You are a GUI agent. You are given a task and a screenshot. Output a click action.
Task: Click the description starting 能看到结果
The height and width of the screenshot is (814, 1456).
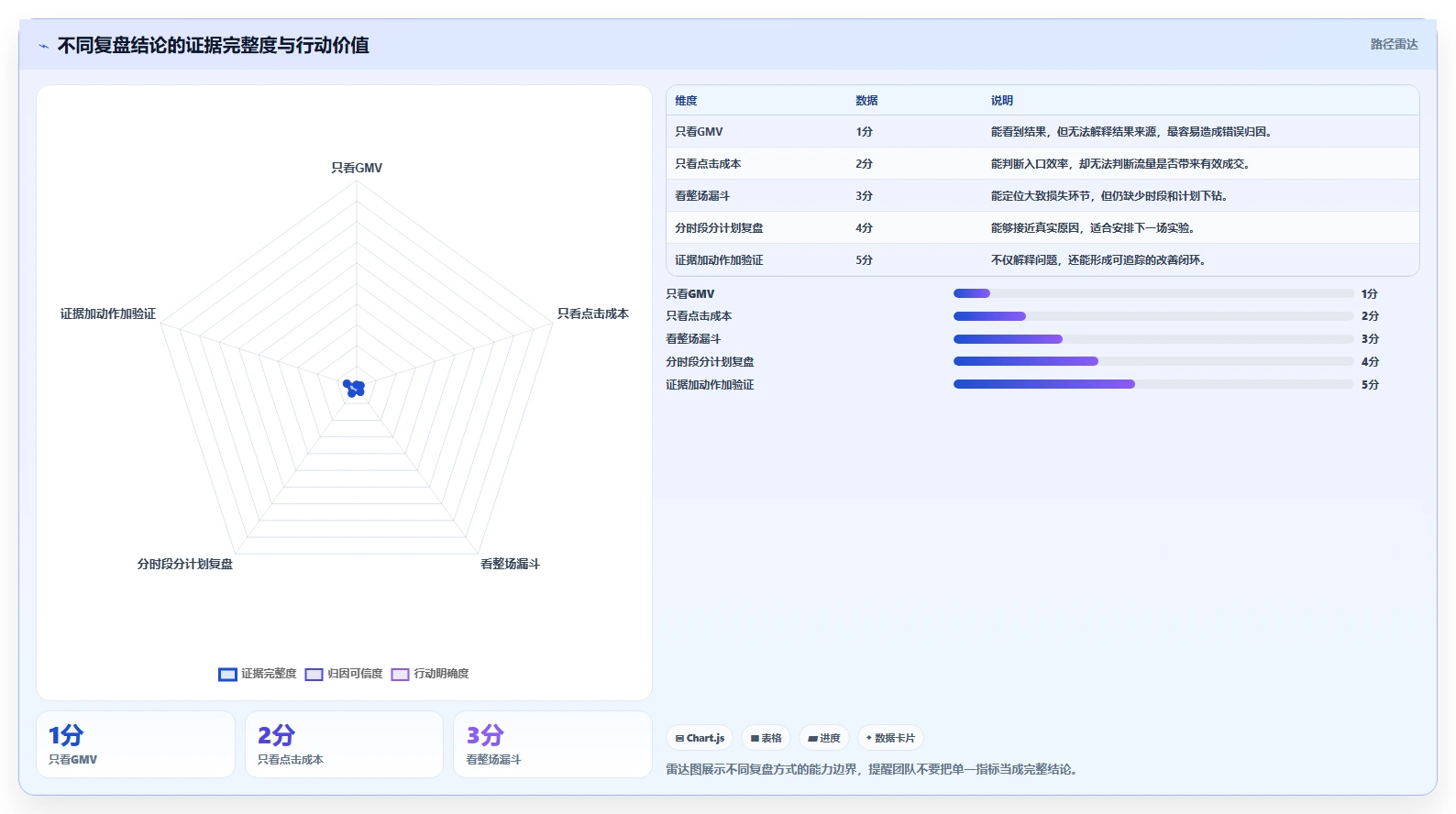click(x=1131, y=132)
